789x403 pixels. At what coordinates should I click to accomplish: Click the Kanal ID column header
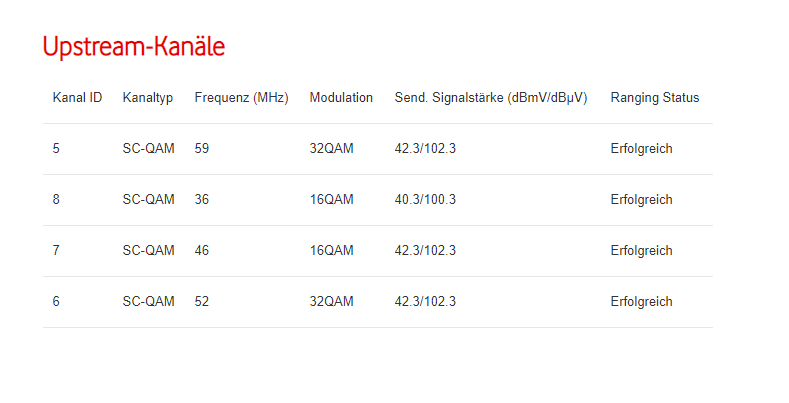pos(77,98)
